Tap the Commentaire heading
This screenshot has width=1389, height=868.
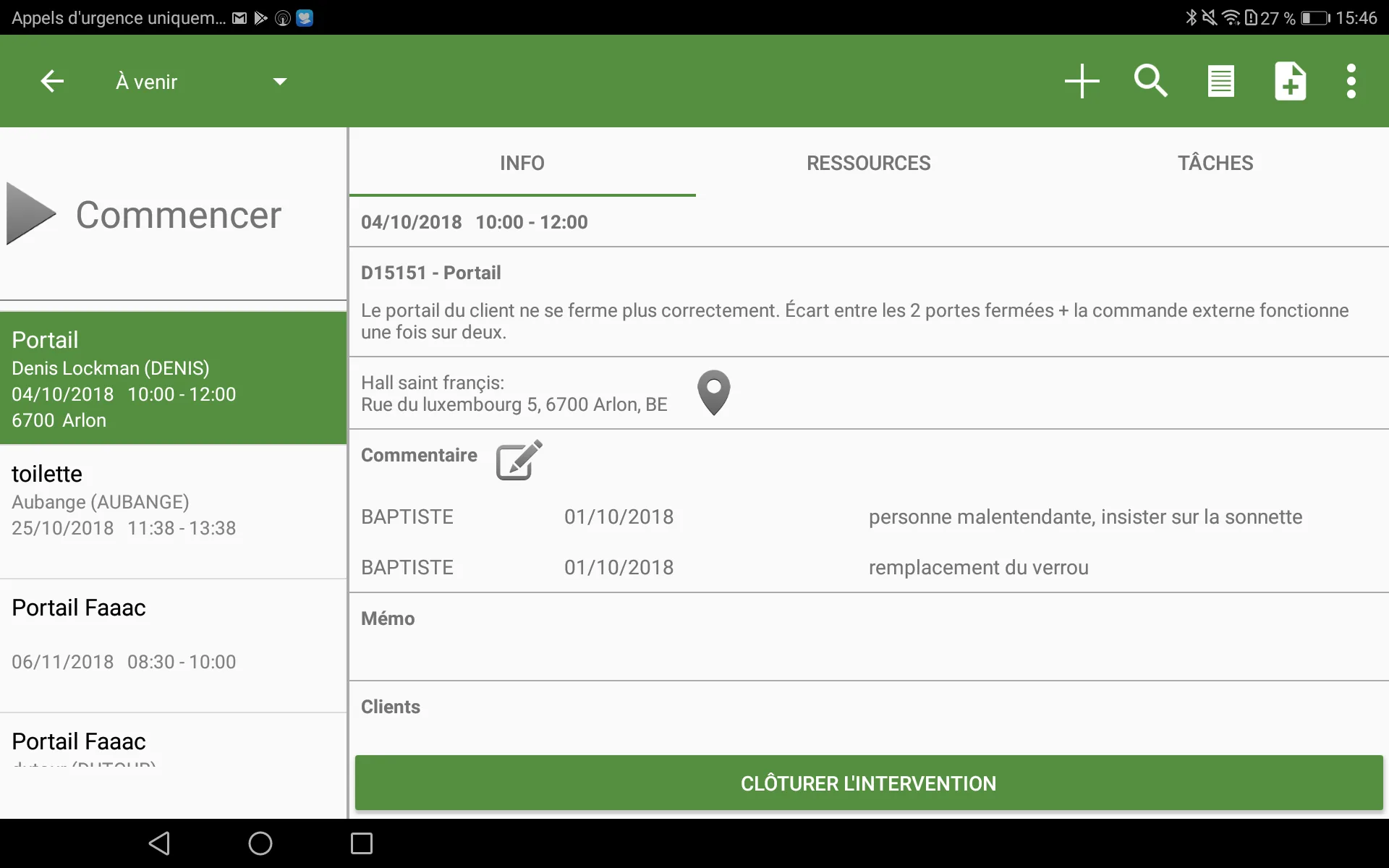[x=419, y=455]
